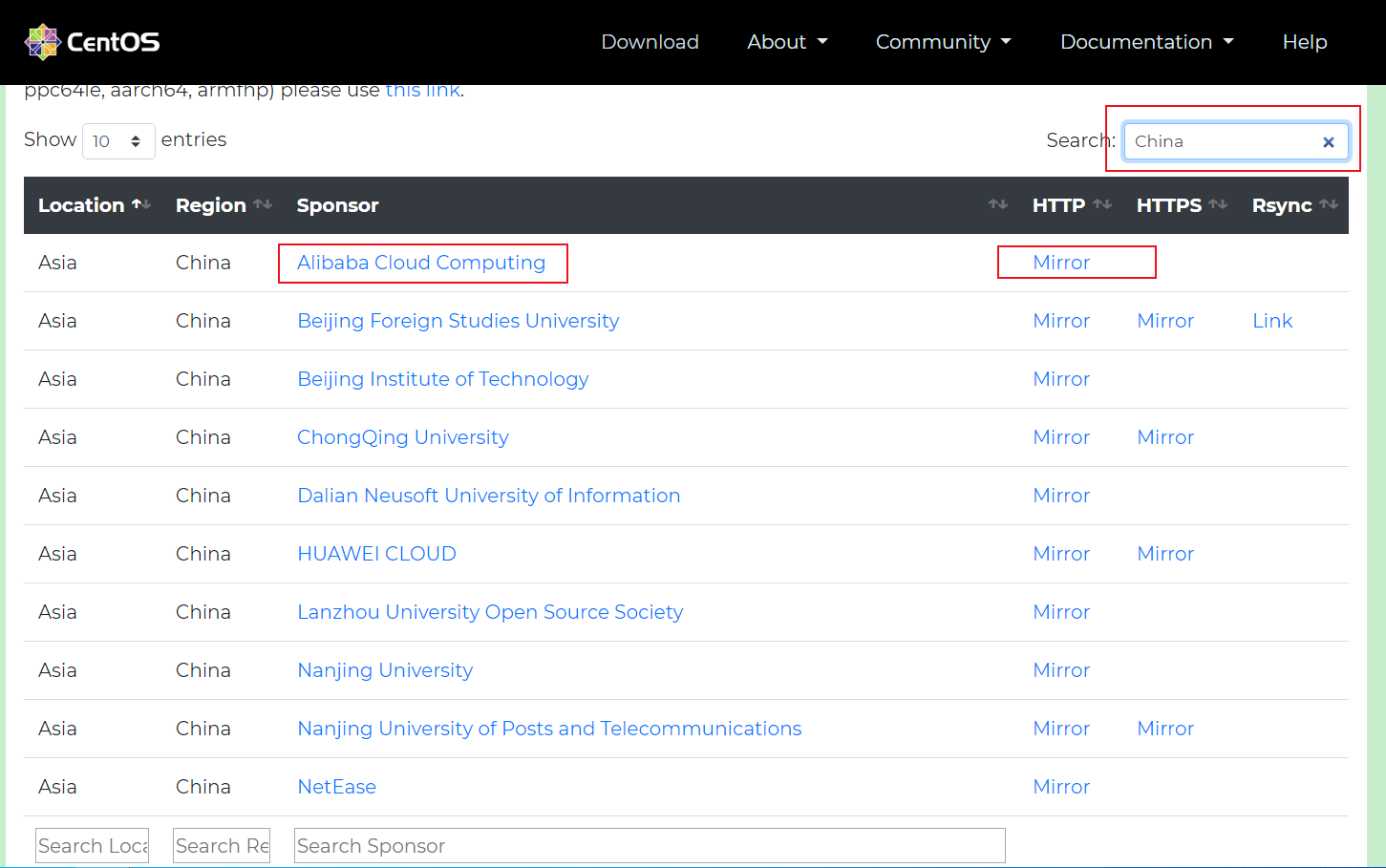This screenshot has height=868, width=1386.
Task: Sort by HTTPS column arrows
Action: (1218, 204)
